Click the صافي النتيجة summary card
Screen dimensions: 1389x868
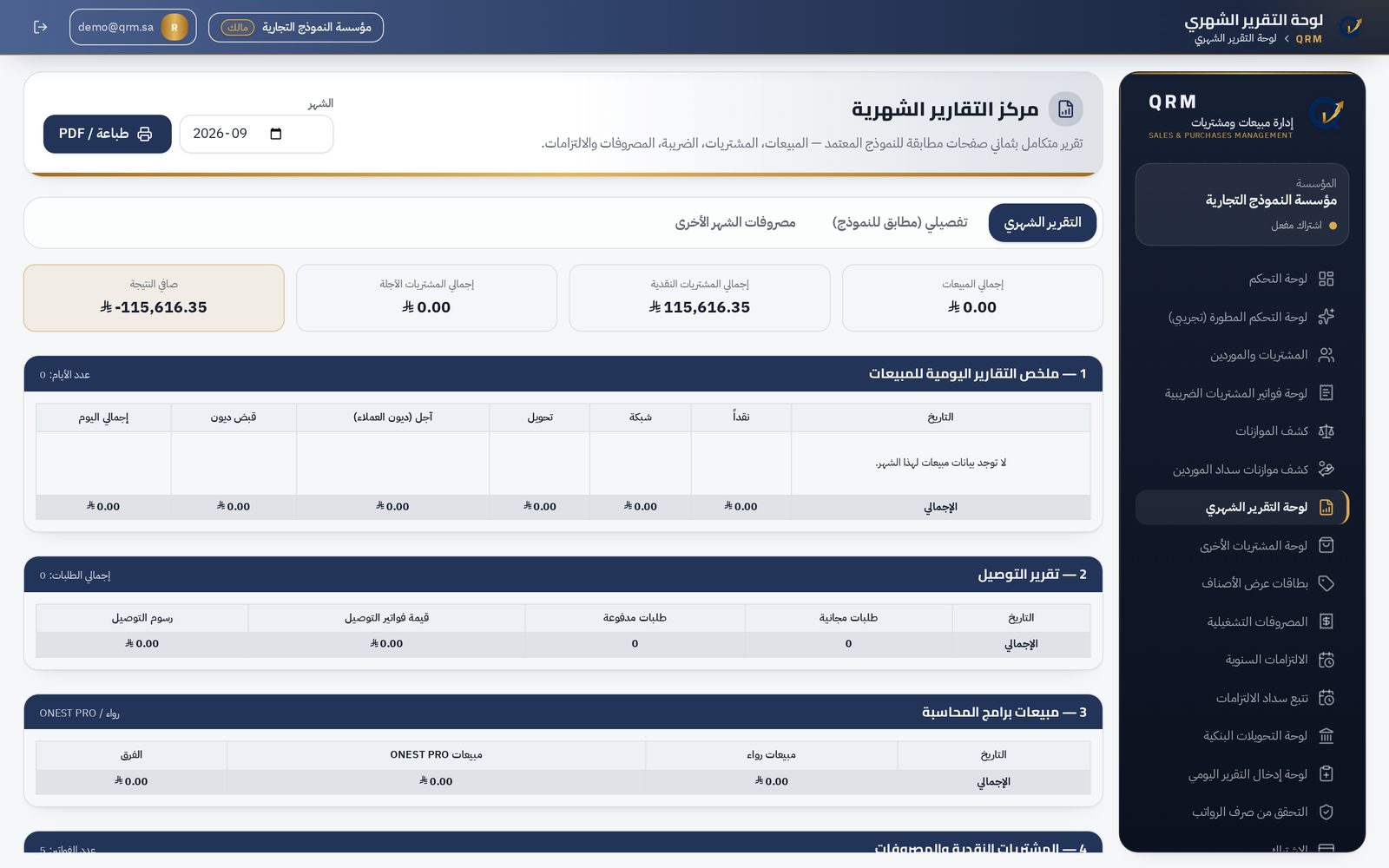coord(154,298)
